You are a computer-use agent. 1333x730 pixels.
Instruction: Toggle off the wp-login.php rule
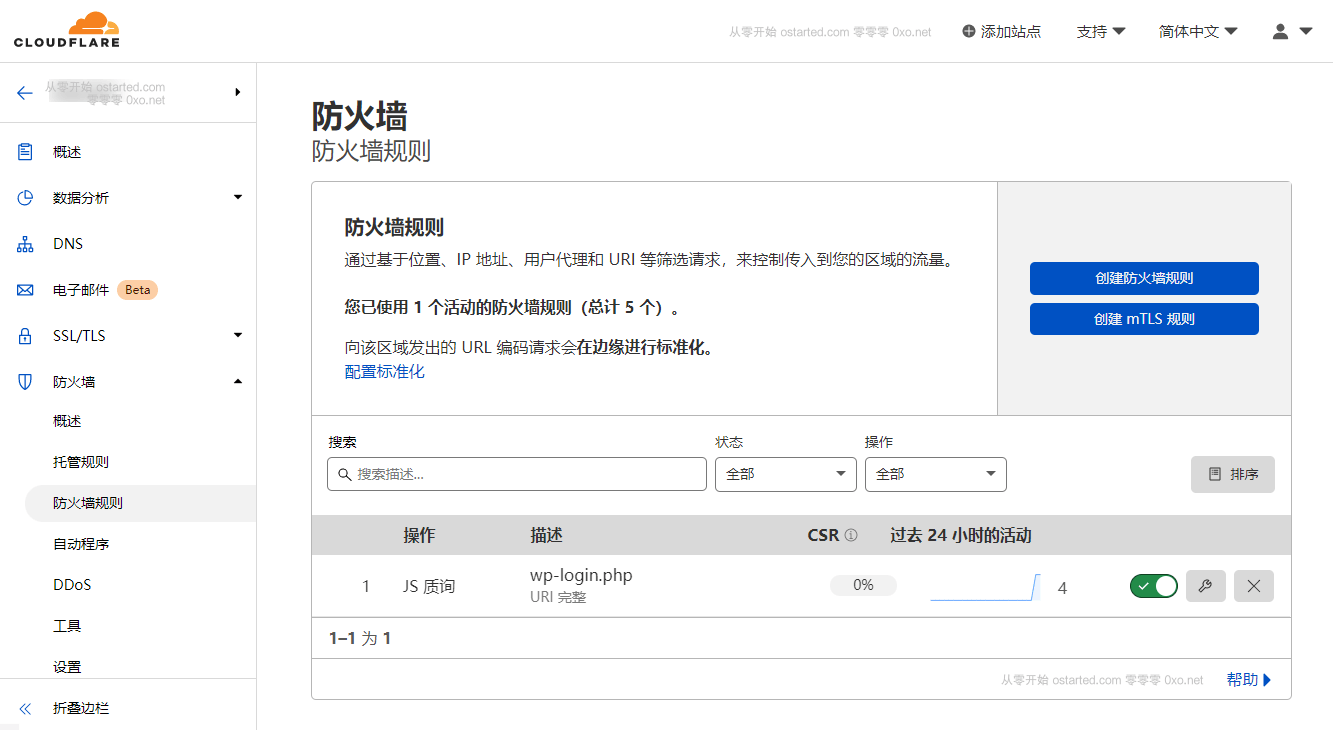click(1154, 586)
